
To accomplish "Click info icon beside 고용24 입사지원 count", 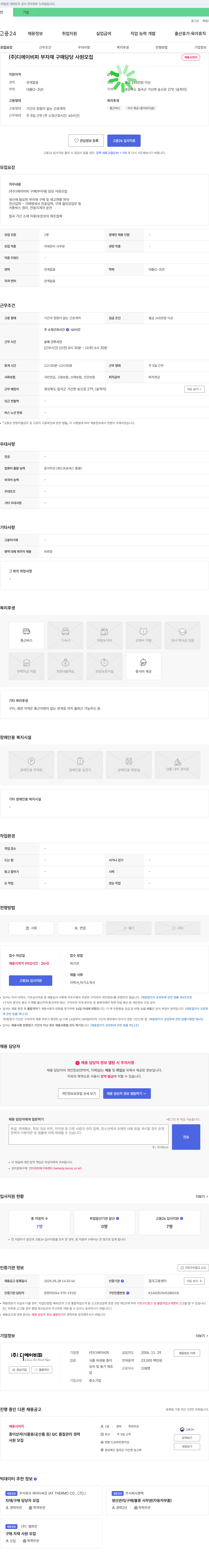I will pyautogui.click(x=182, y=1219).
